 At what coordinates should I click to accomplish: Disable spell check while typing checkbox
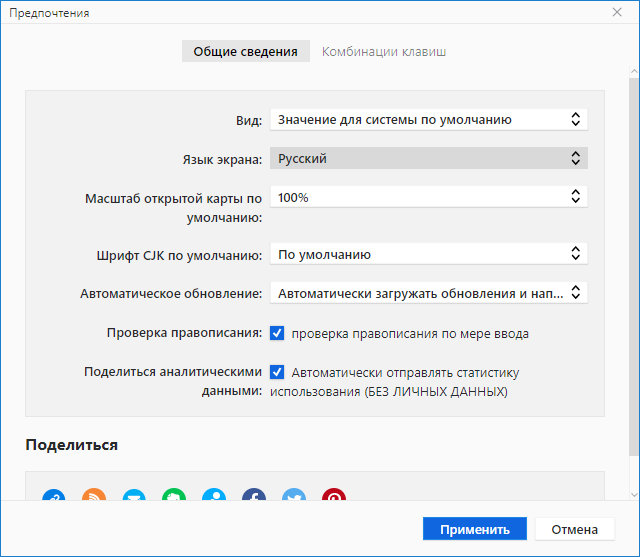(277, 333)
